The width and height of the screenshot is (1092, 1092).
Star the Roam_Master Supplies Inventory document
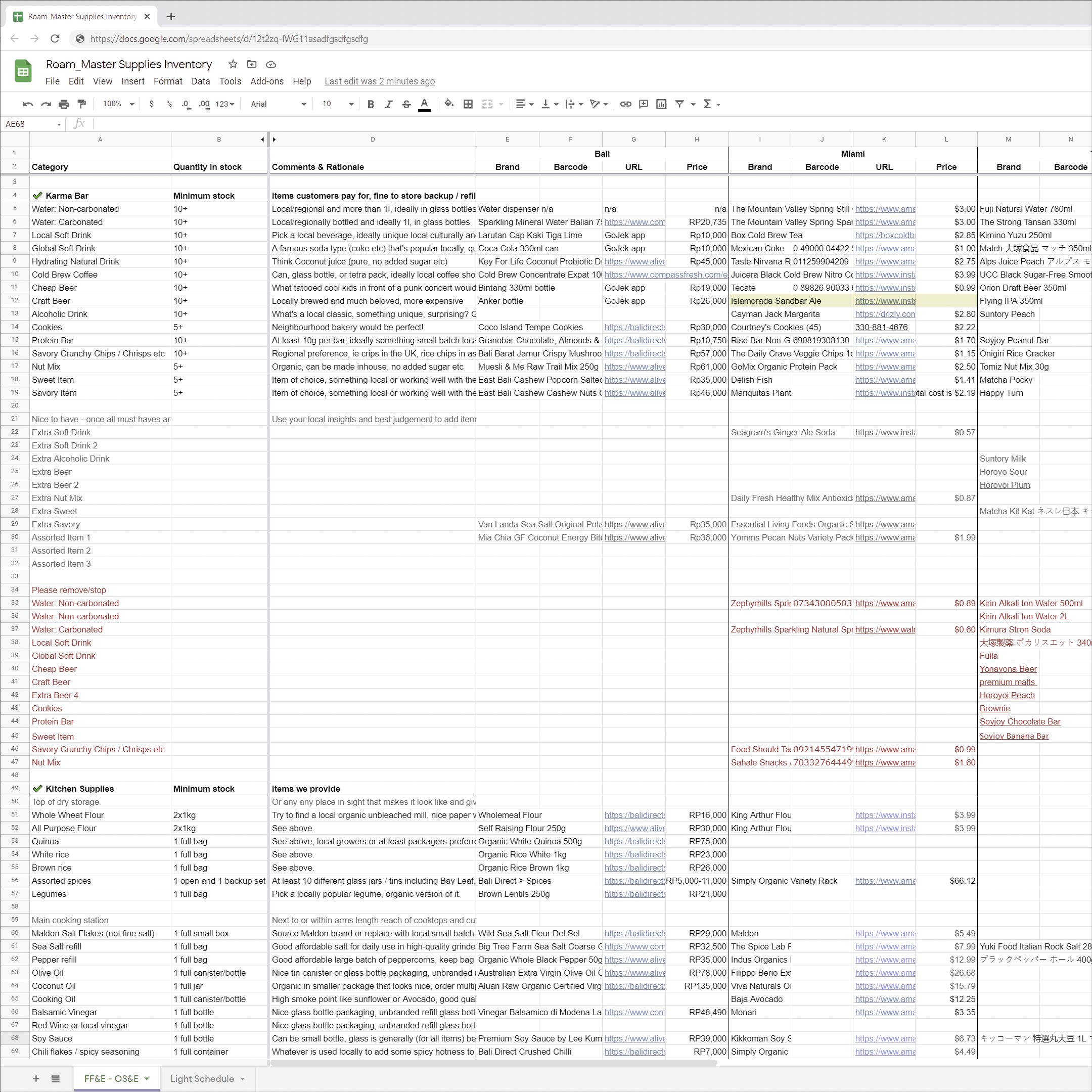click(233, 64)
